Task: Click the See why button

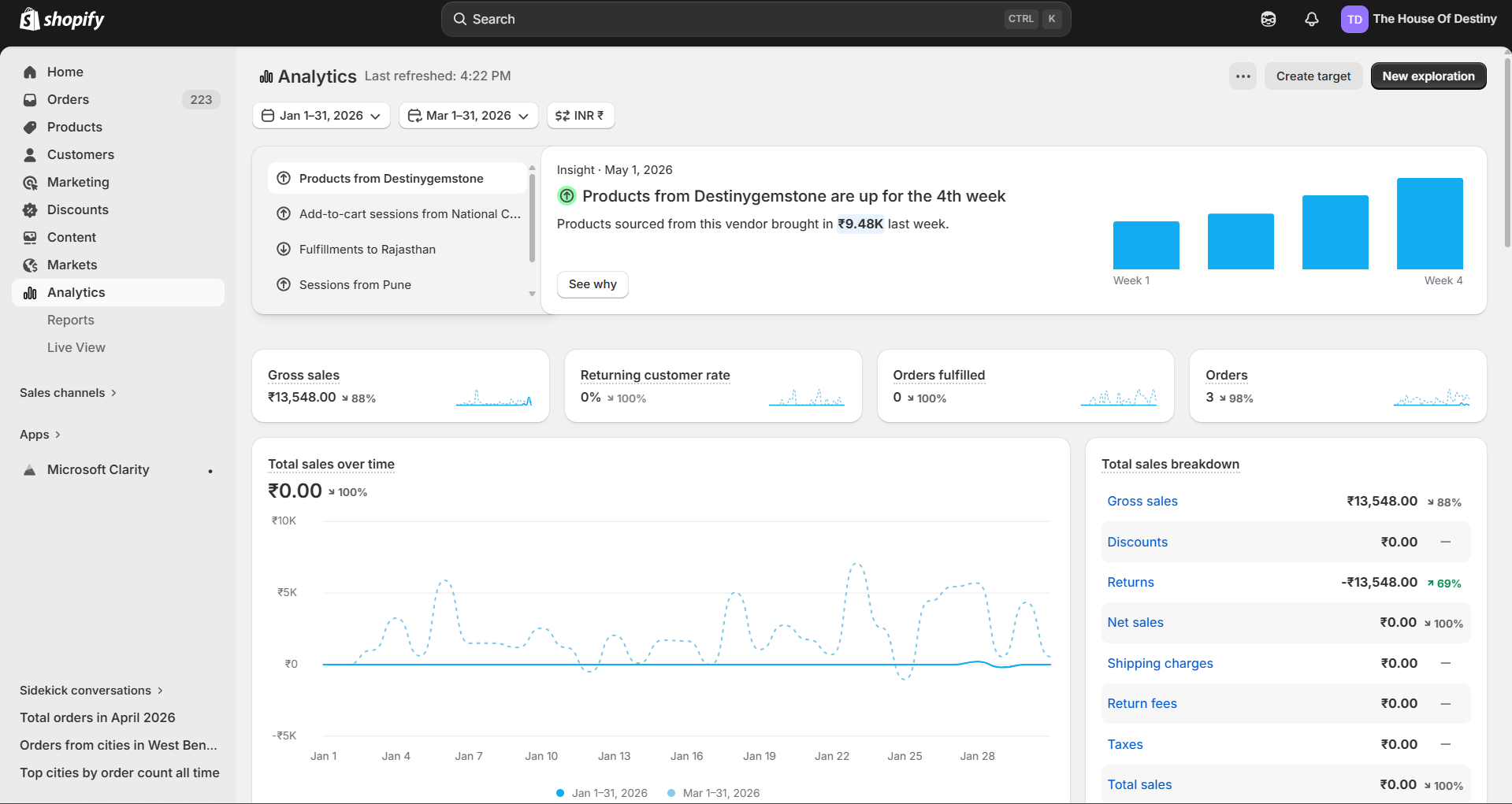Action: (593, 284)
